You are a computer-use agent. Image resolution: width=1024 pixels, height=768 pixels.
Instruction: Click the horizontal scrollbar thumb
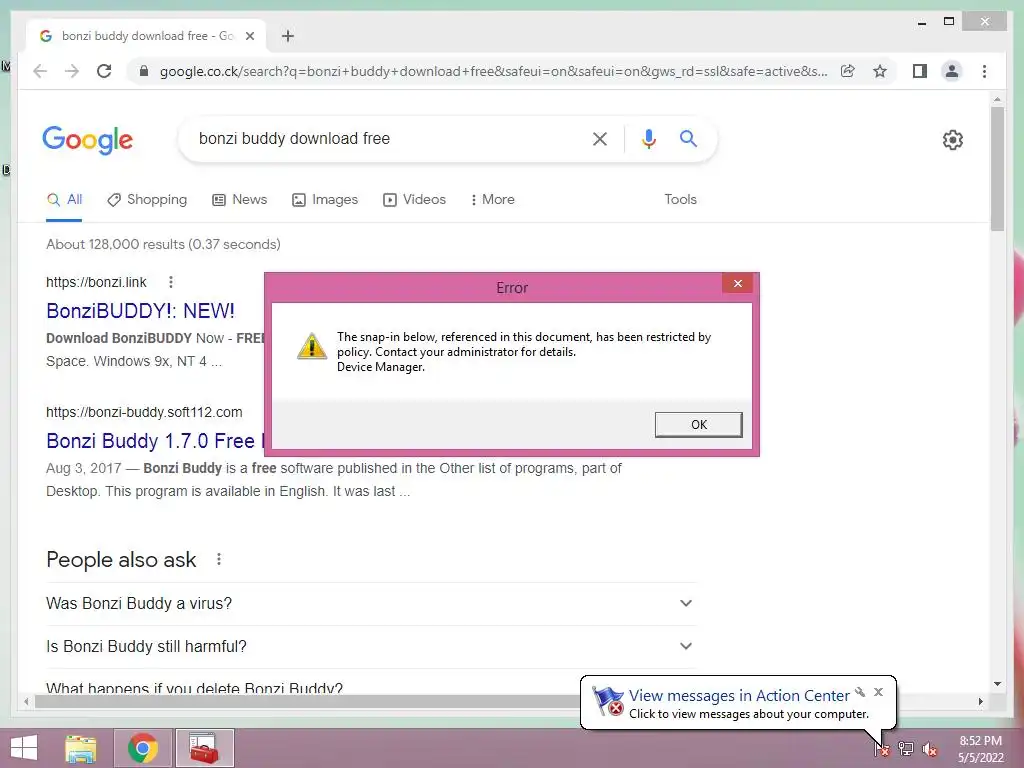[310, 701]
